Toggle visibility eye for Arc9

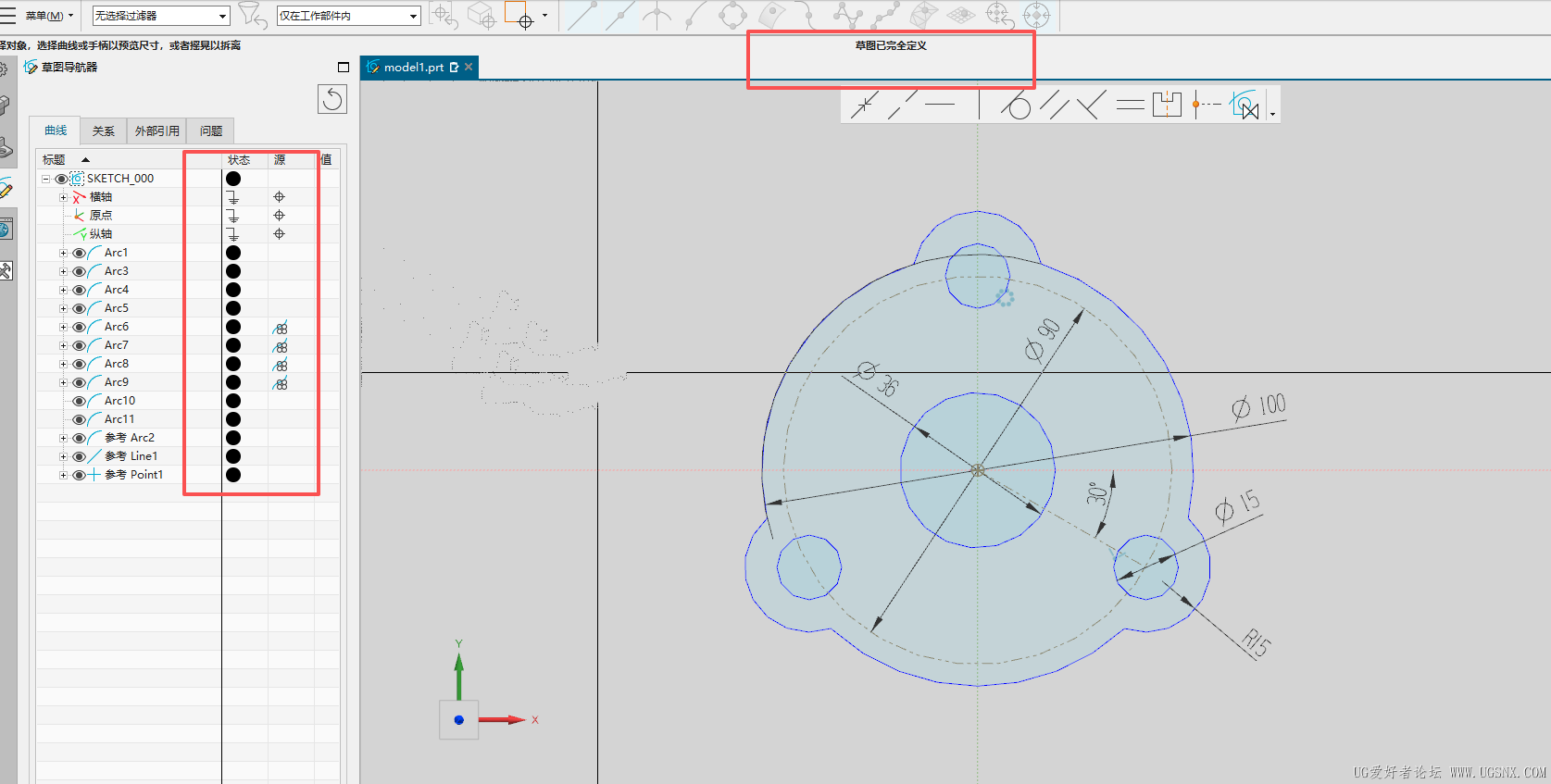pyautogui.click(x=80, y=382)
